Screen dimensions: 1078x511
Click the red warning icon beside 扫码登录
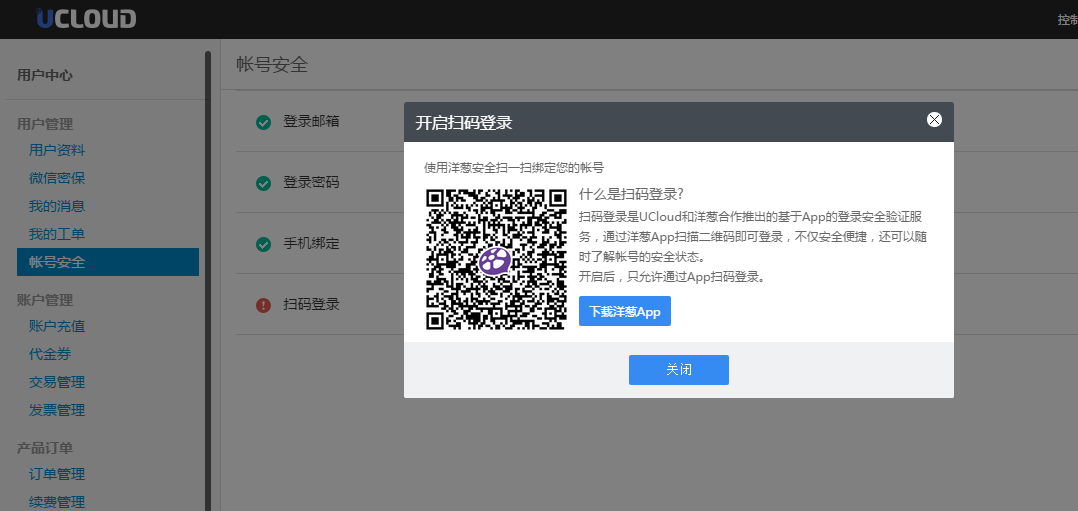click(263, 305)
